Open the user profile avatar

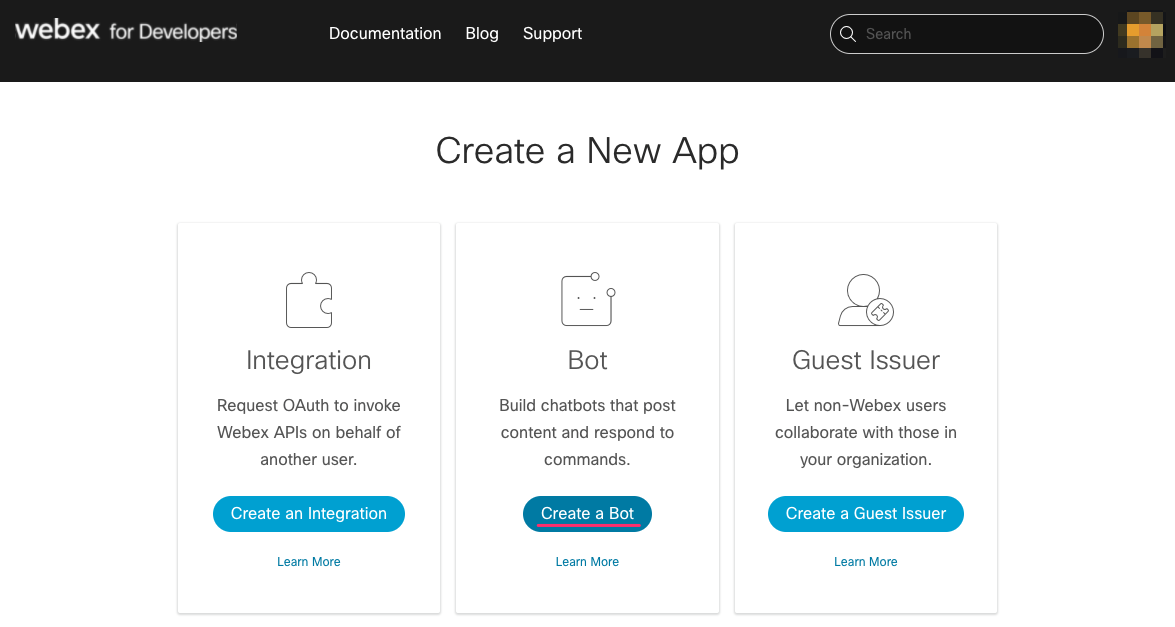tap(1140, 34)
